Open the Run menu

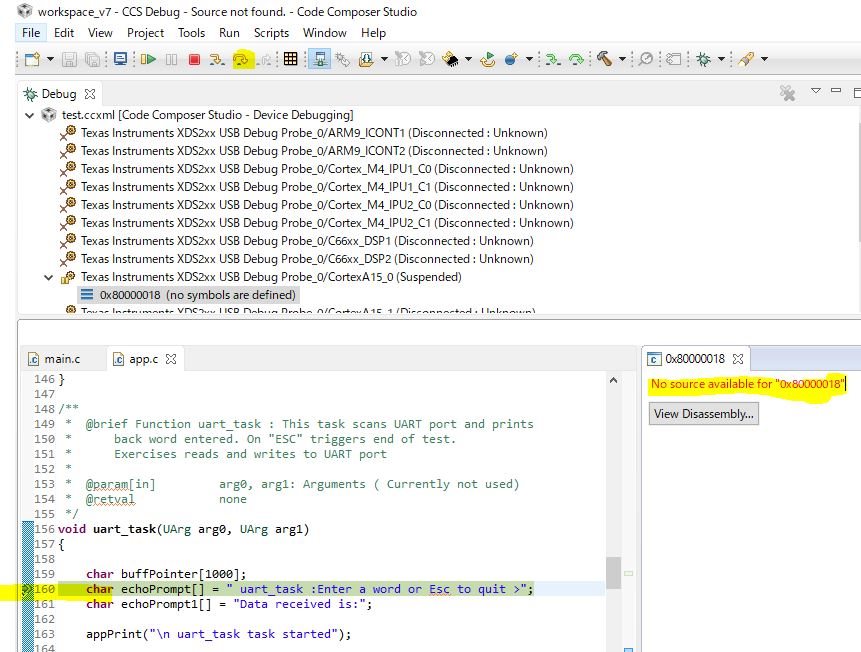tap(229, 33)
